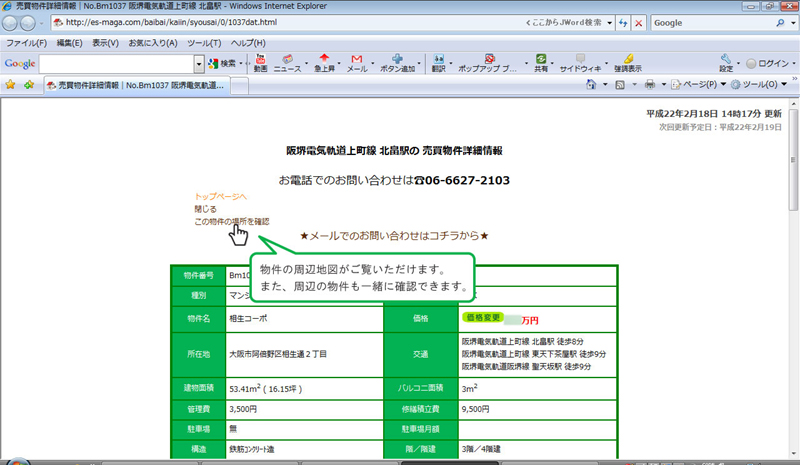
Task: Click the 翻訳 translate icon
Action: pos(438,63)
